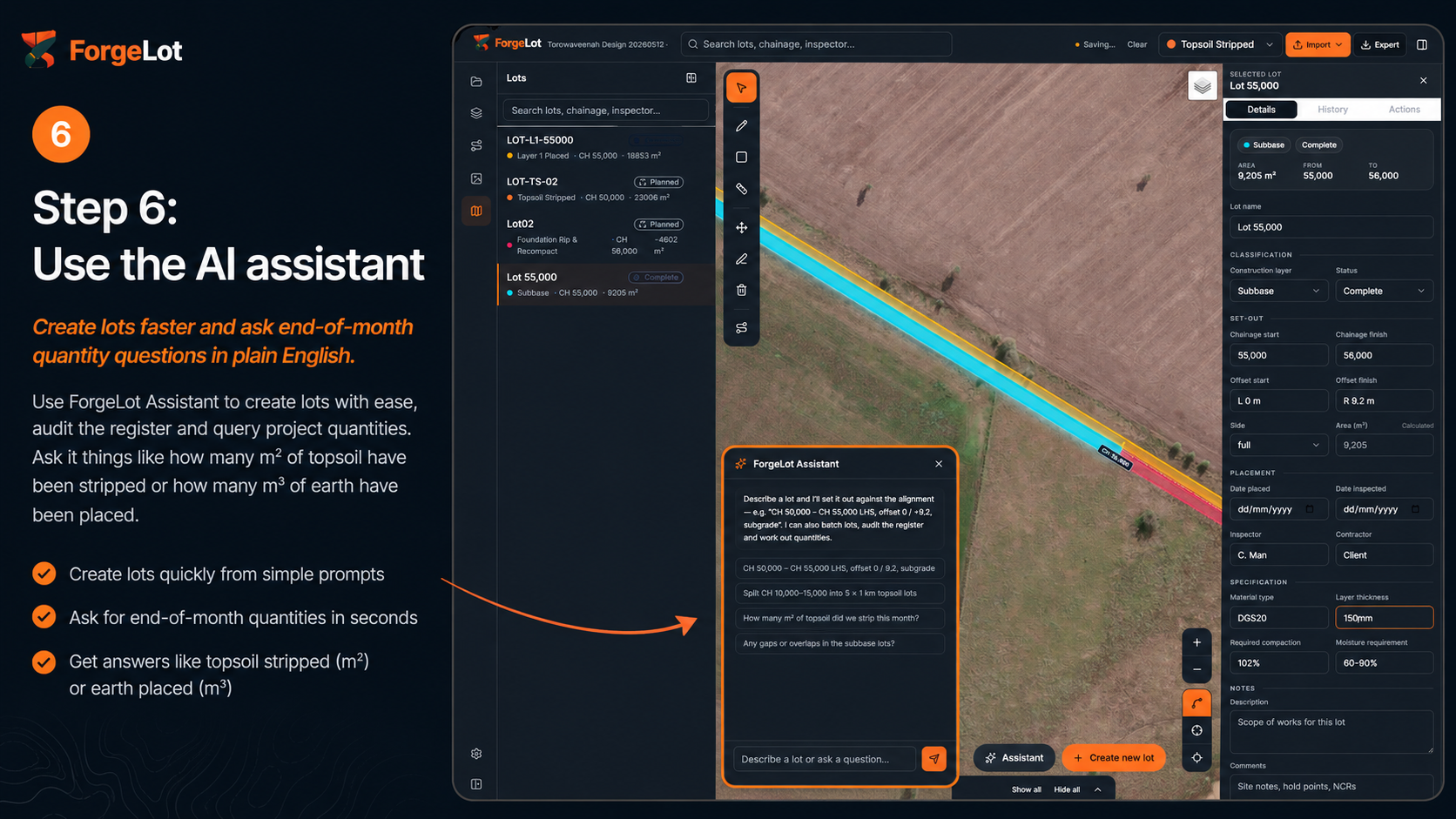Open the route icon in the left sidebar
This screenshot has width=1456, height=819.
point(476,146)
